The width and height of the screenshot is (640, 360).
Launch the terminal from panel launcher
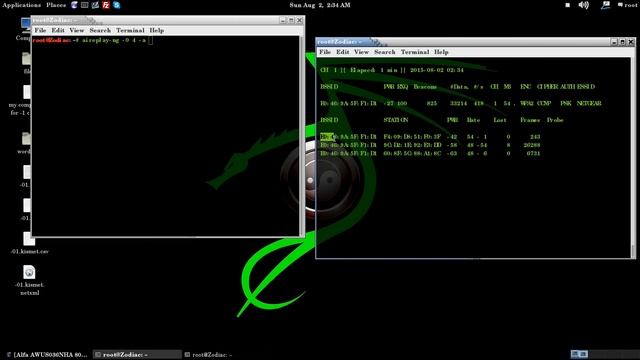(84, 5)
